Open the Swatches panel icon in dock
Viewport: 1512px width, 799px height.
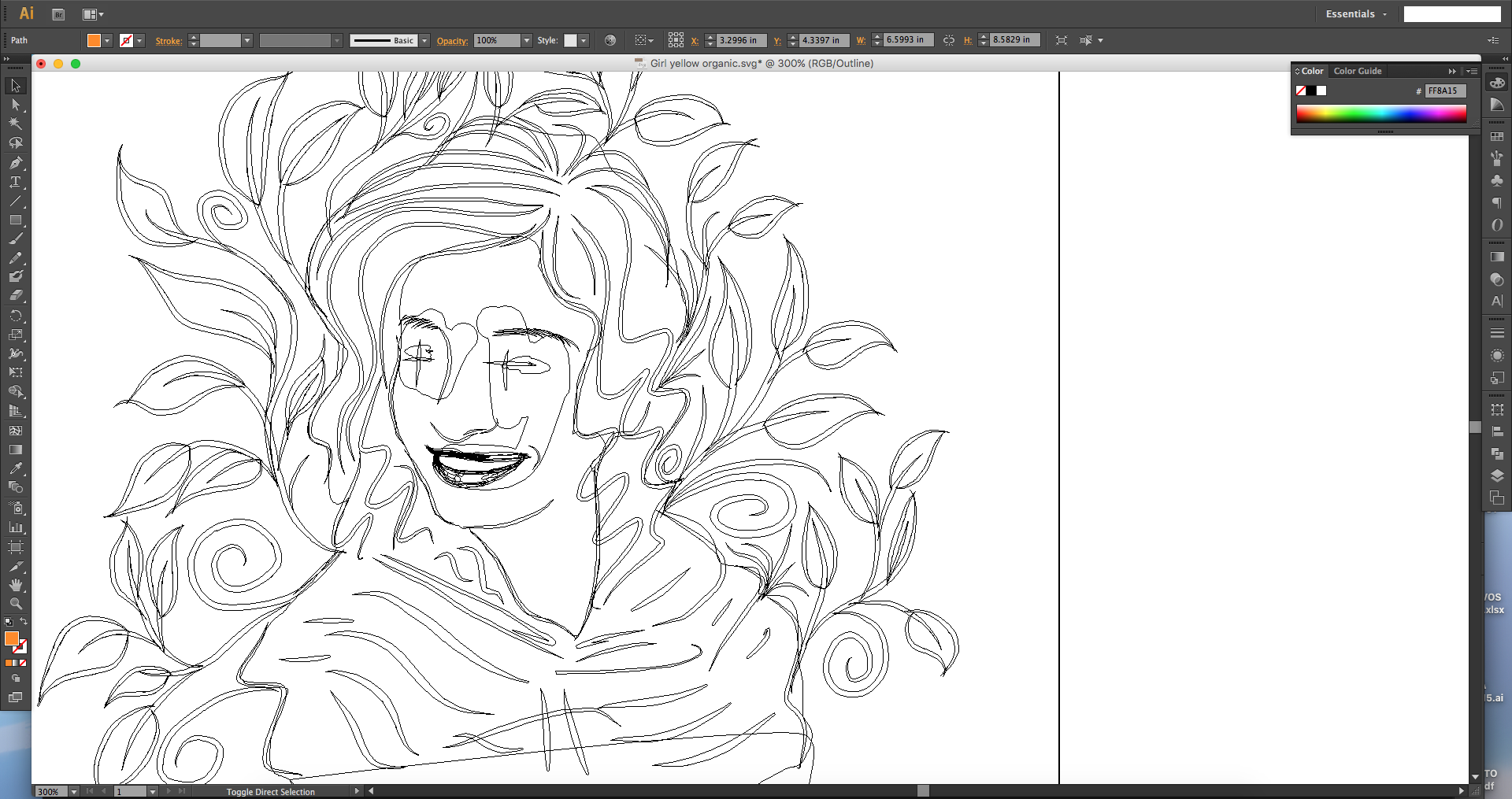(x=1497, y=136)
